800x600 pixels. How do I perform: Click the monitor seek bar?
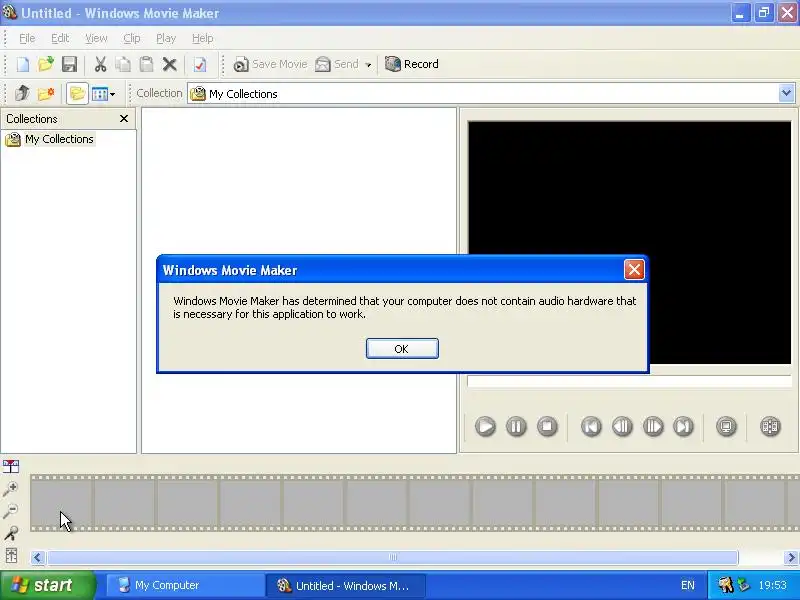click(x=629, y=381)
